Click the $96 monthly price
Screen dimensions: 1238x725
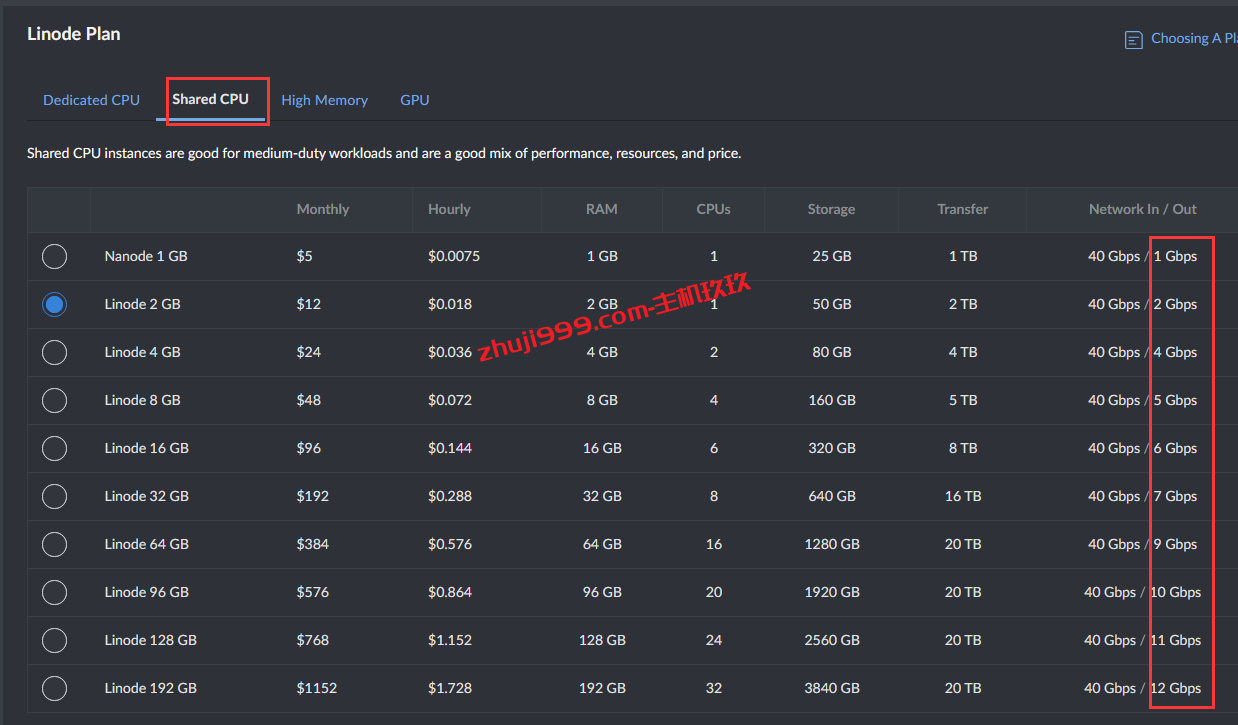[x=309, y=448]
